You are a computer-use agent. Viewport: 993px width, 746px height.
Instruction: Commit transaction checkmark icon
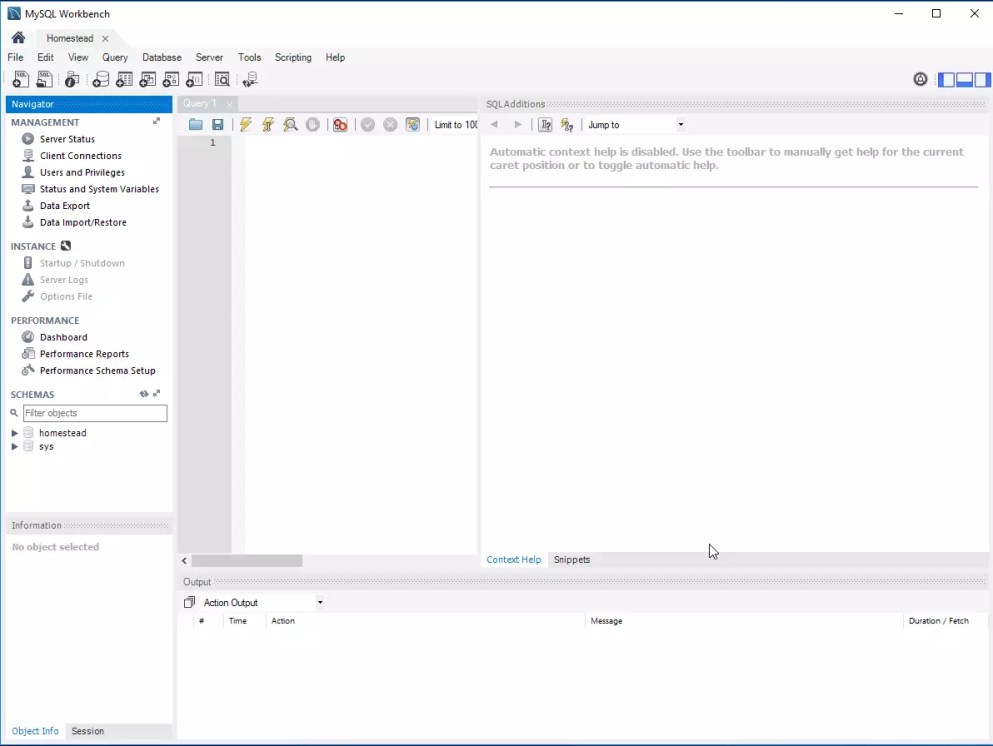(368, 125)
